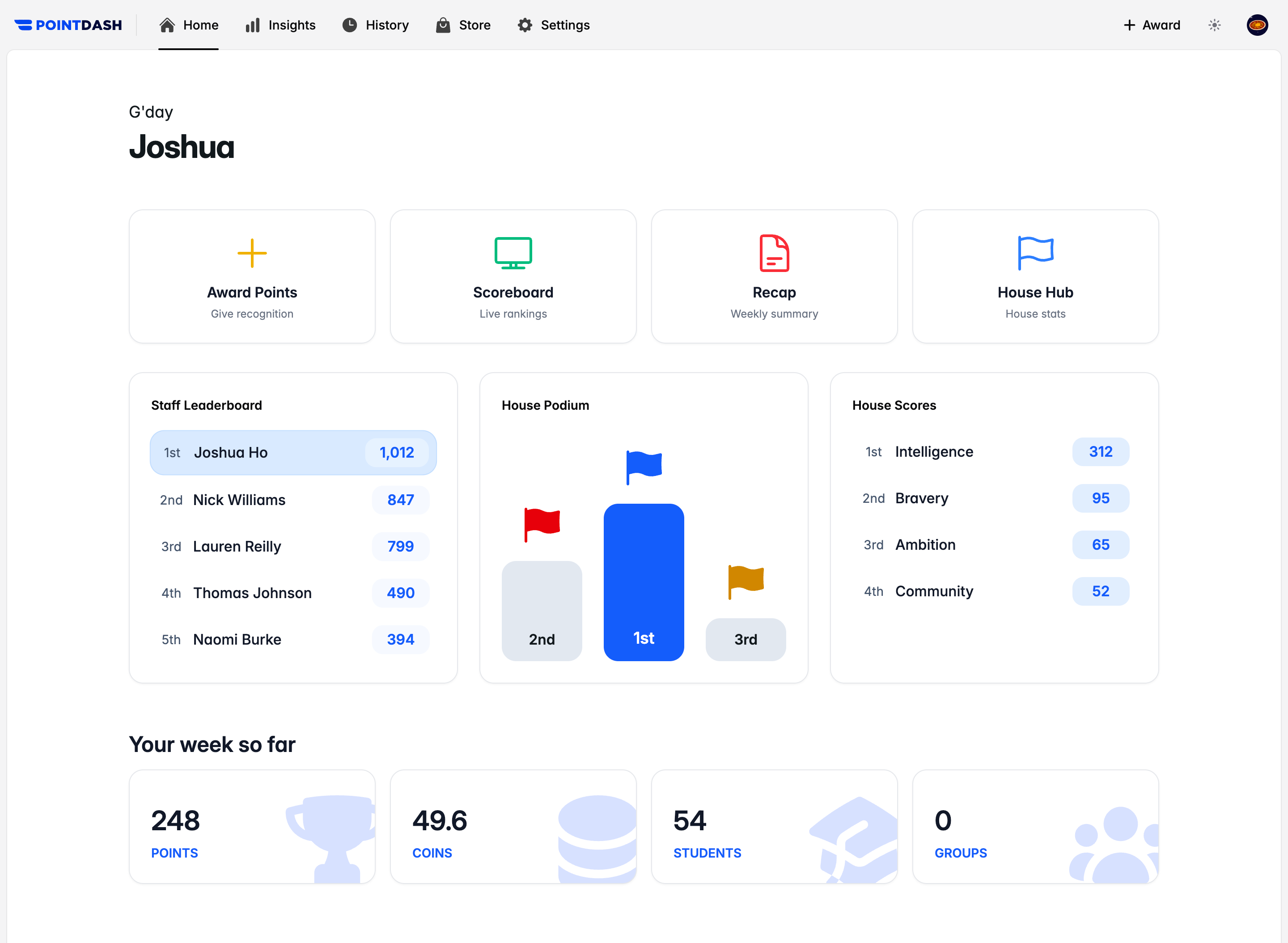Click the plus Award button in header
This screenshot has height=943, width=1288.
(x=1151, y=25)
